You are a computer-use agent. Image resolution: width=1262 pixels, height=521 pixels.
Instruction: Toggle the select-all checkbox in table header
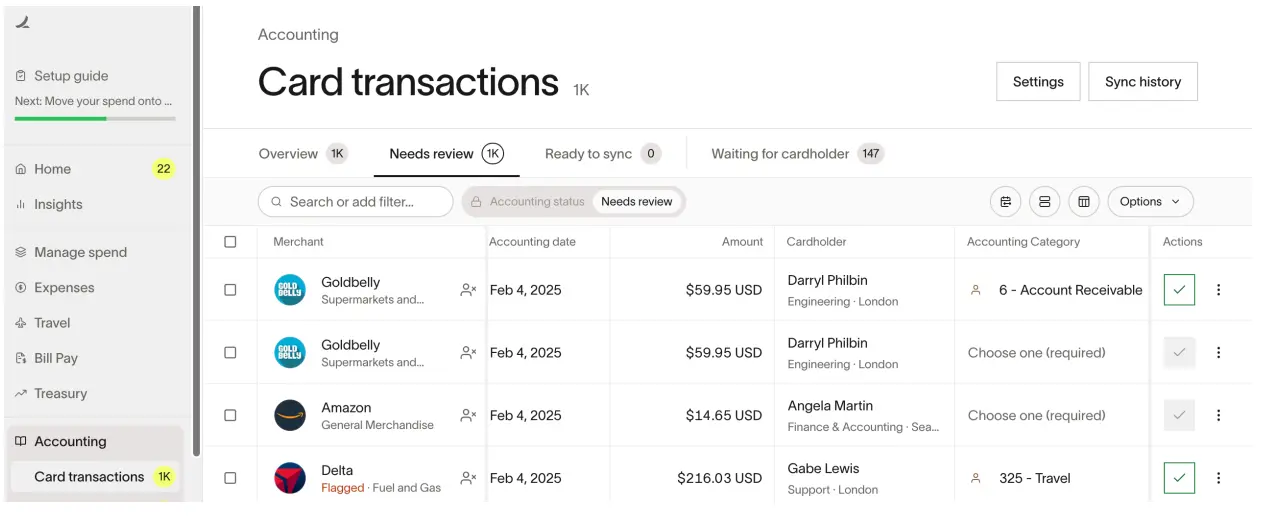click(x=230, y=242)
